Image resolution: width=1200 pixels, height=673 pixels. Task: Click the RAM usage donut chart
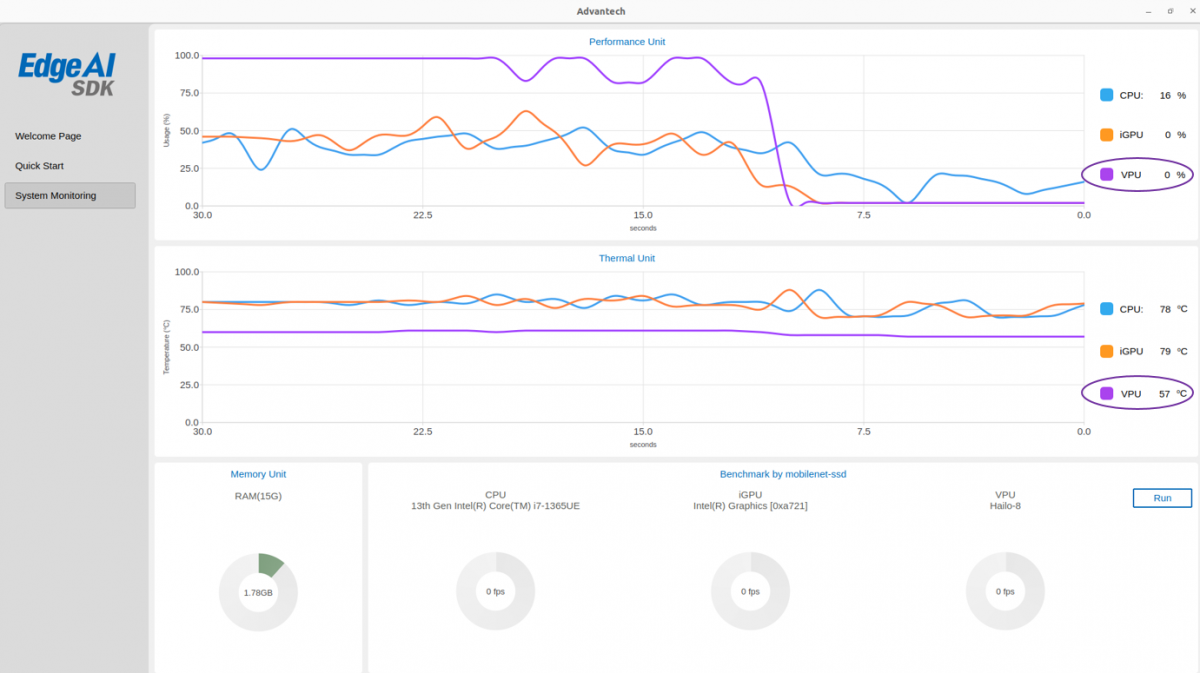tap(258, 592)
